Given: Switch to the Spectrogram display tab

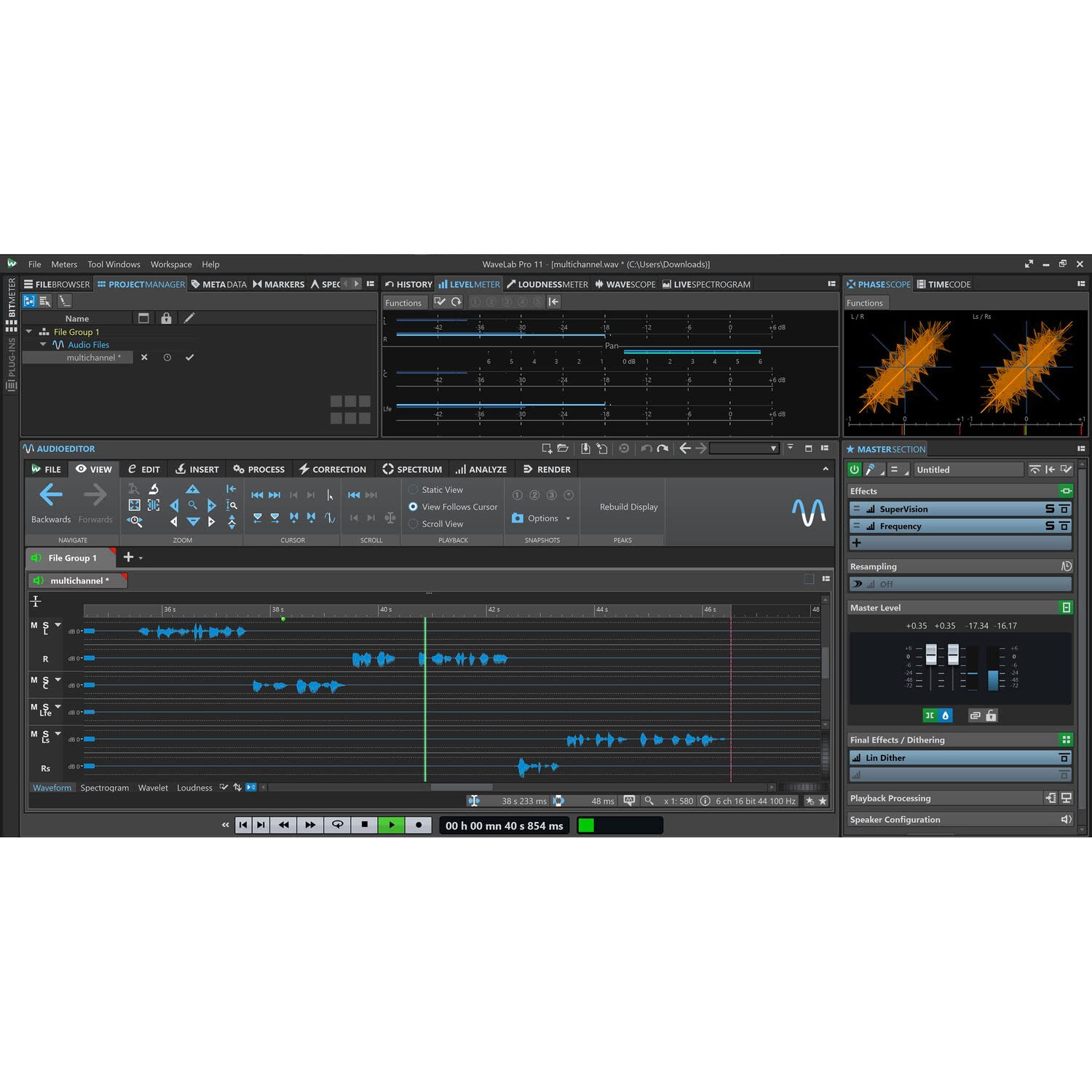Looking at the screenshot, I should [105, 788].
